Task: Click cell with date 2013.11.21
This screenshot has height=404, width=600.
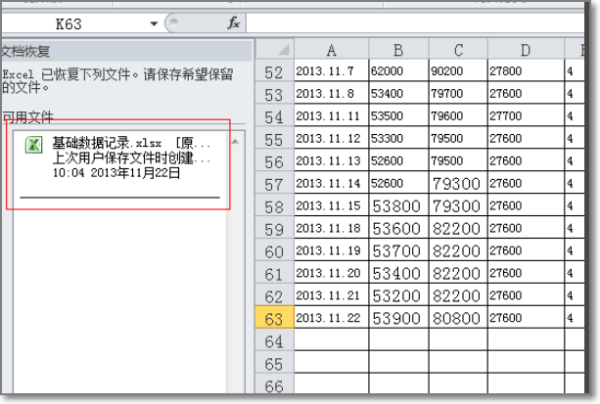Action: point(331,295)
